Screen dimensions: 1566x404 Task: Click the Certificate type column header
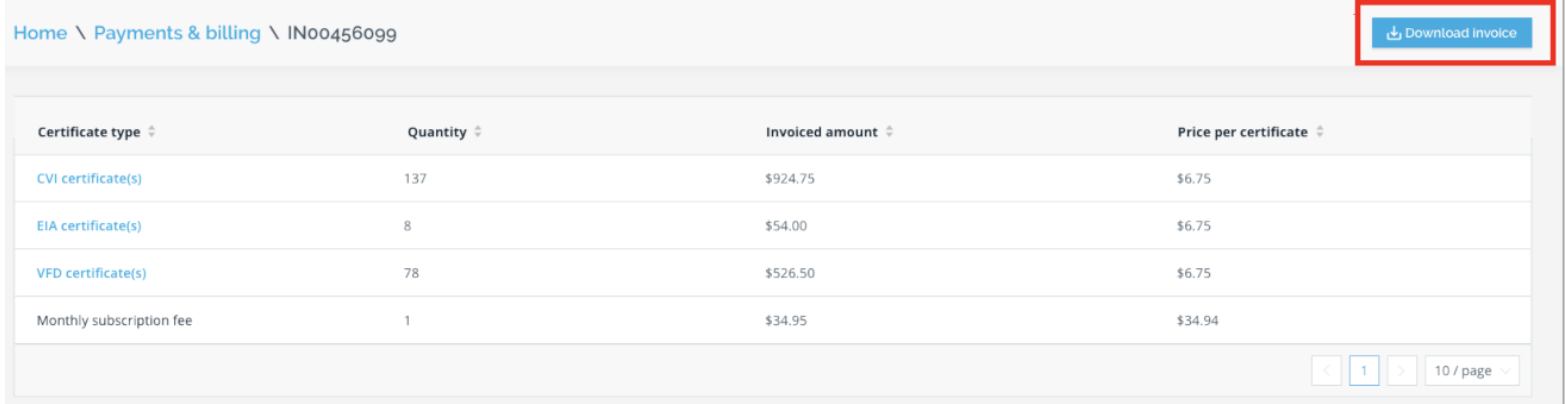tap(90, 132)
